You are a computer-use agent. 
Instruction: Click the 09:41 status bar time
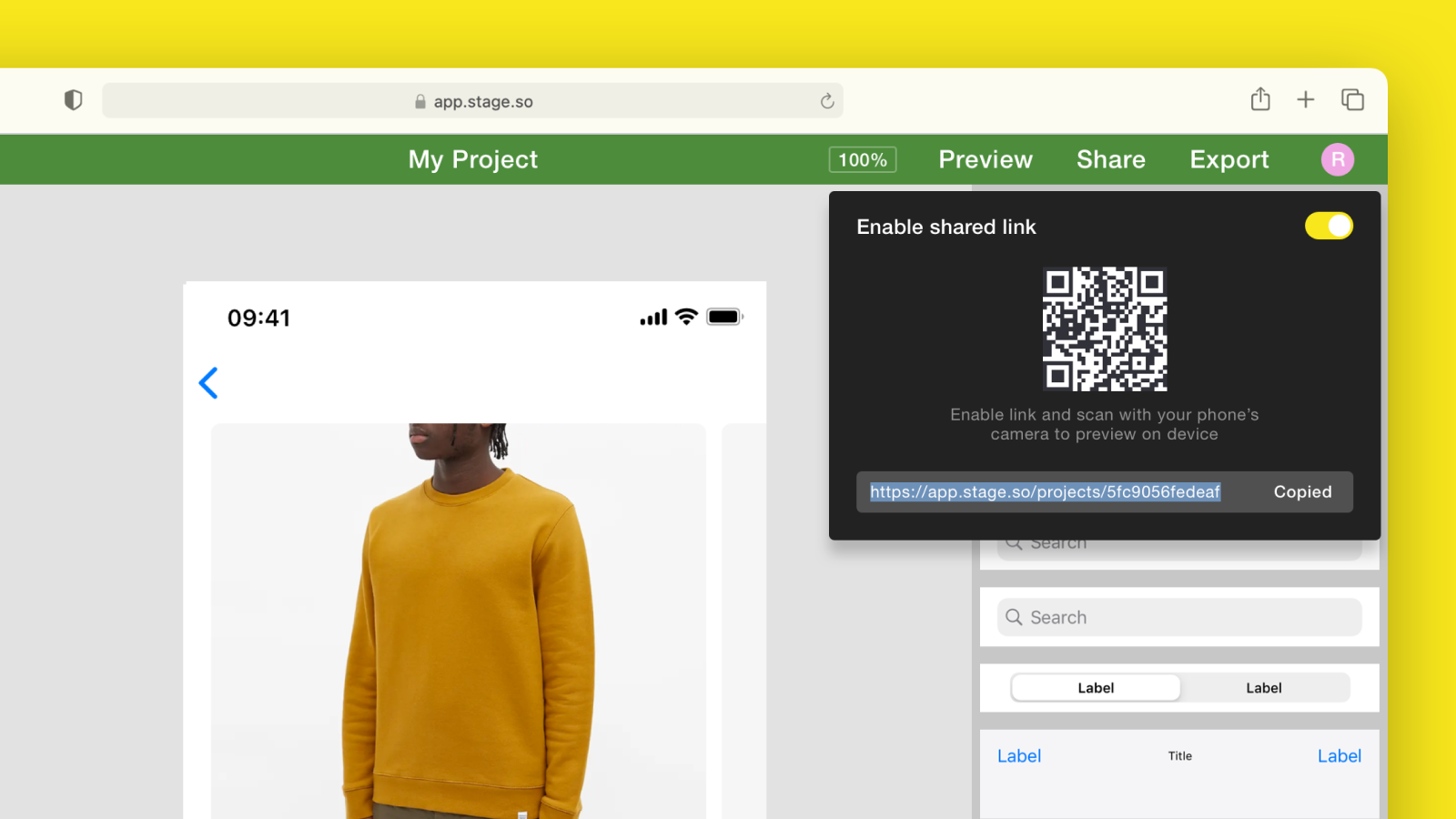(x=259, y=318)
